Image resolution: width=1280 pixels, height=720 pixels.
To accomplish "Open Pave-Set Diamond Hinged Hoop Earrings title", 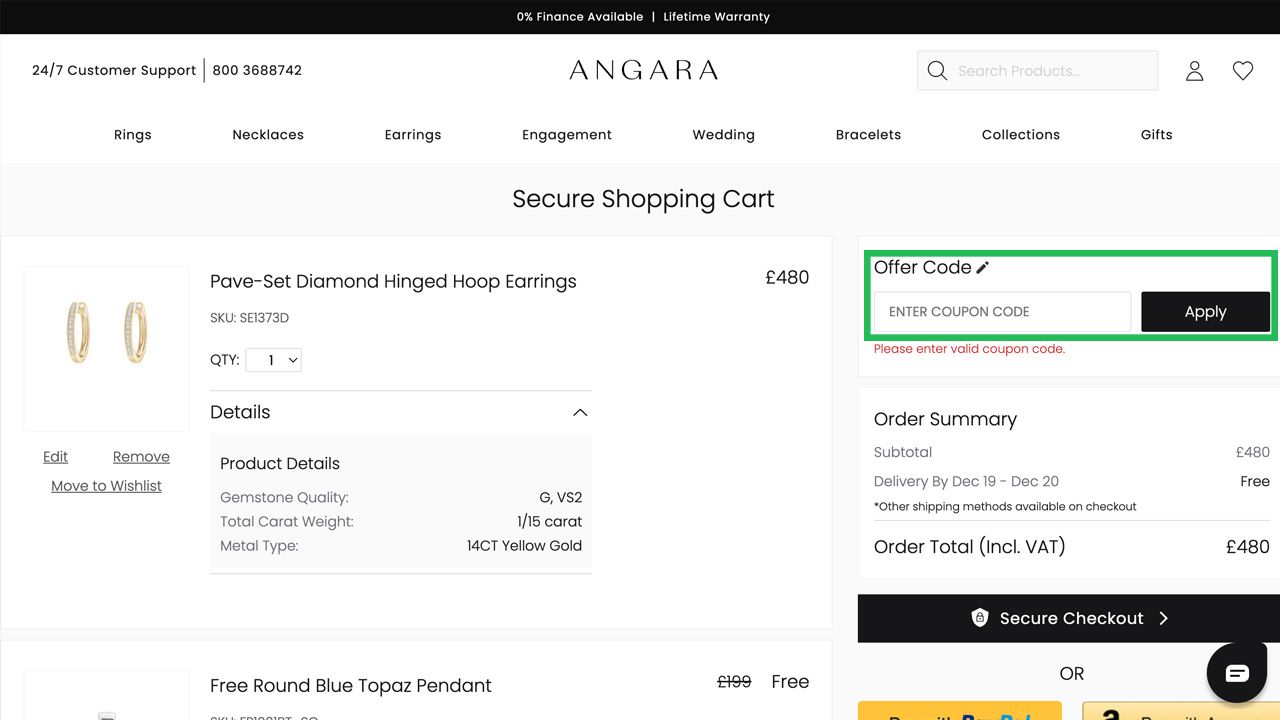I will [393, 282].
